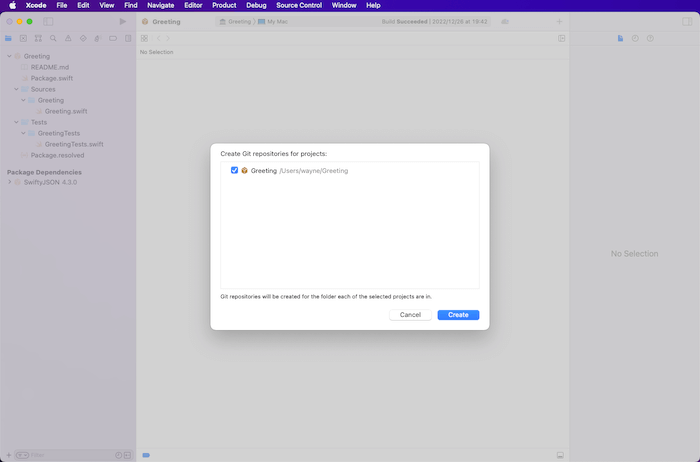Collapse the Sources folder
700x462 pixels.
[x=17, y=89]
